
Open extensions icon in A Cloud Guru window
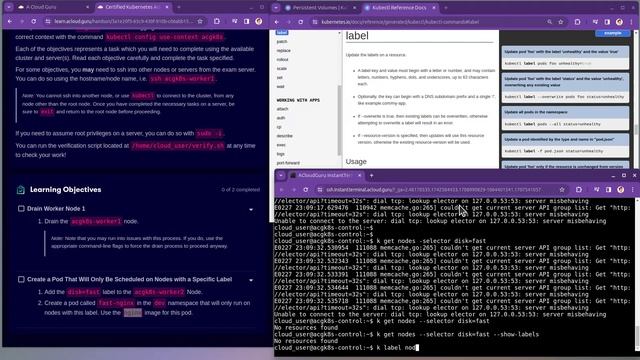pos(217,21)
